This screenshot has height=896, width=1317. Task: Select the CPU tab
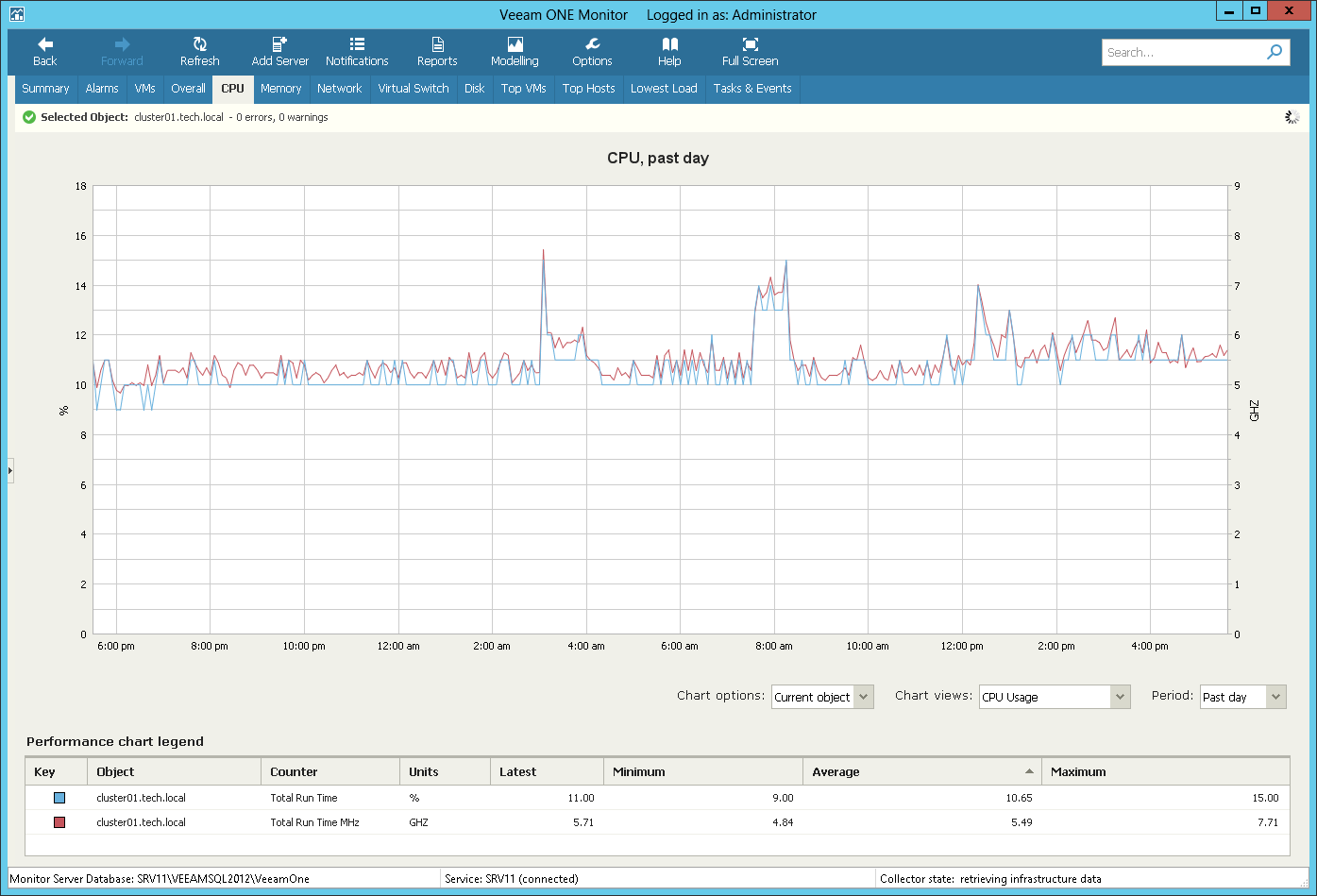[x=232, y=89]
